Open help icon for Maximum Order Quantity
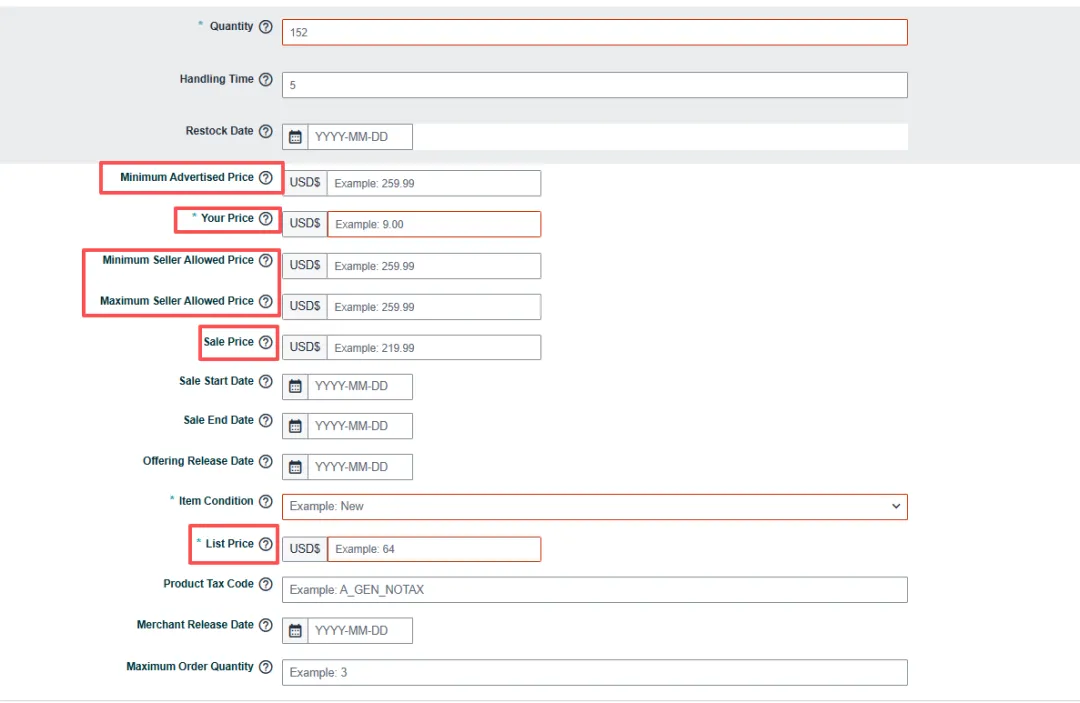The width and height of the screenshot is (1080, 703). [x=266, y=667]
